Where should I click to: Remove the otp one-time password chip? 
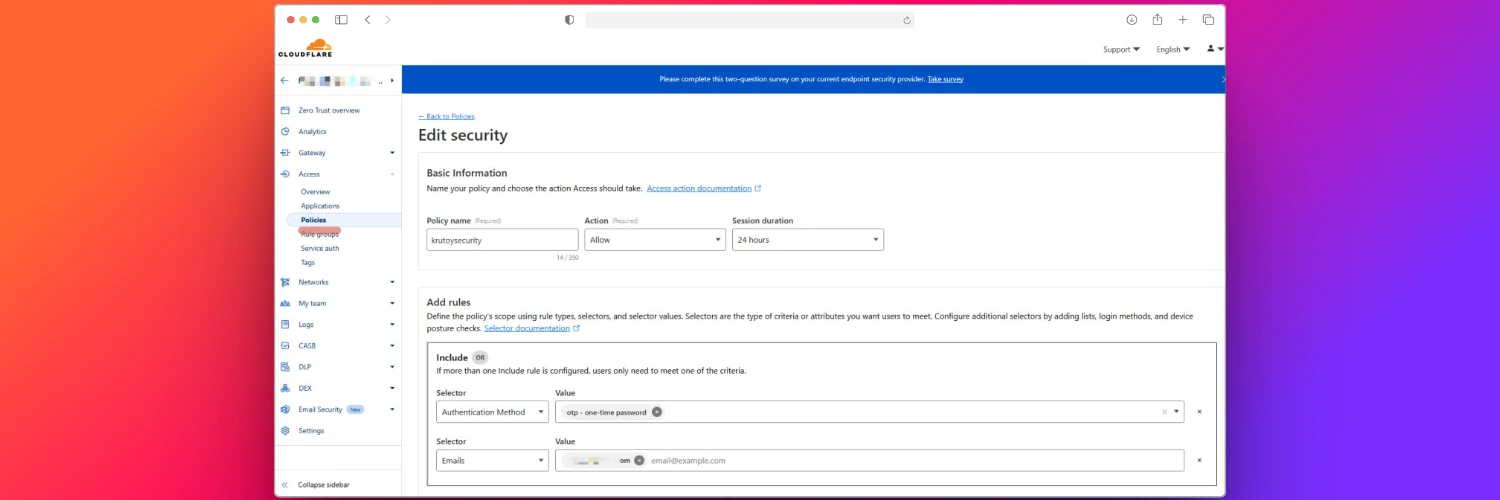(x=657, y=412)
